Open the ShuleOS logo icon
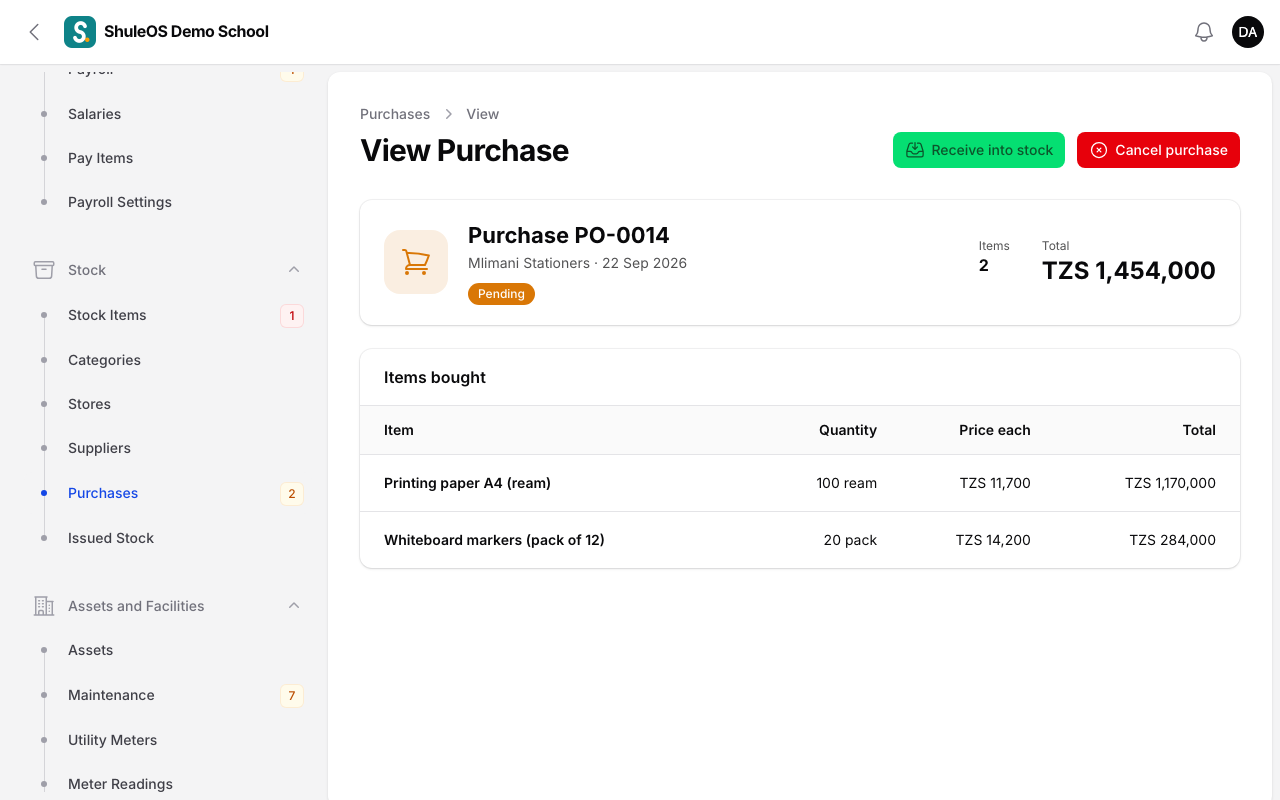1280x800 pixels. click(80, 32)
